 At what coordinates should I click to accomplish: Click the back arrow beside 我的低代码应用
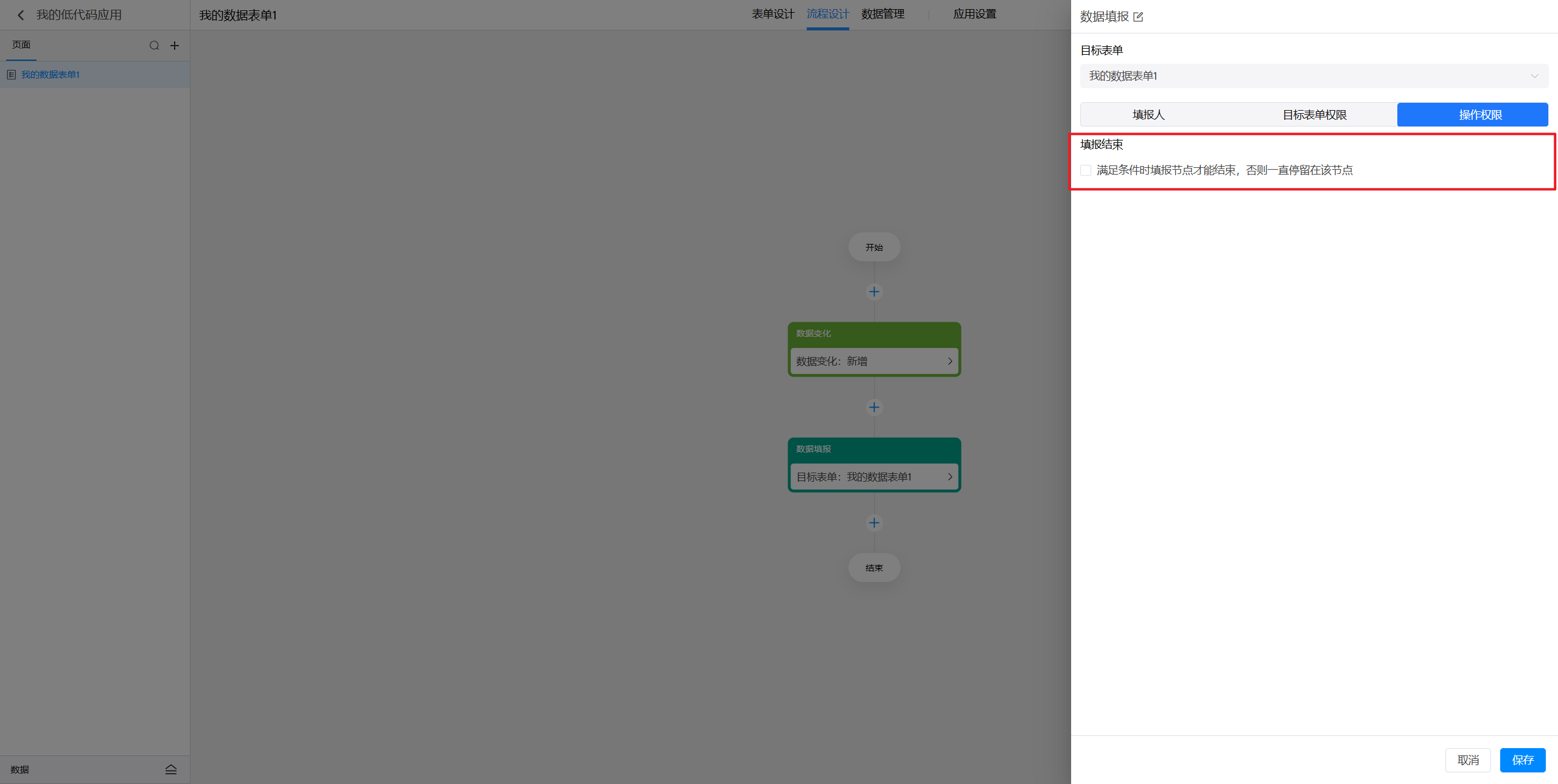click(x=21, y=15)
